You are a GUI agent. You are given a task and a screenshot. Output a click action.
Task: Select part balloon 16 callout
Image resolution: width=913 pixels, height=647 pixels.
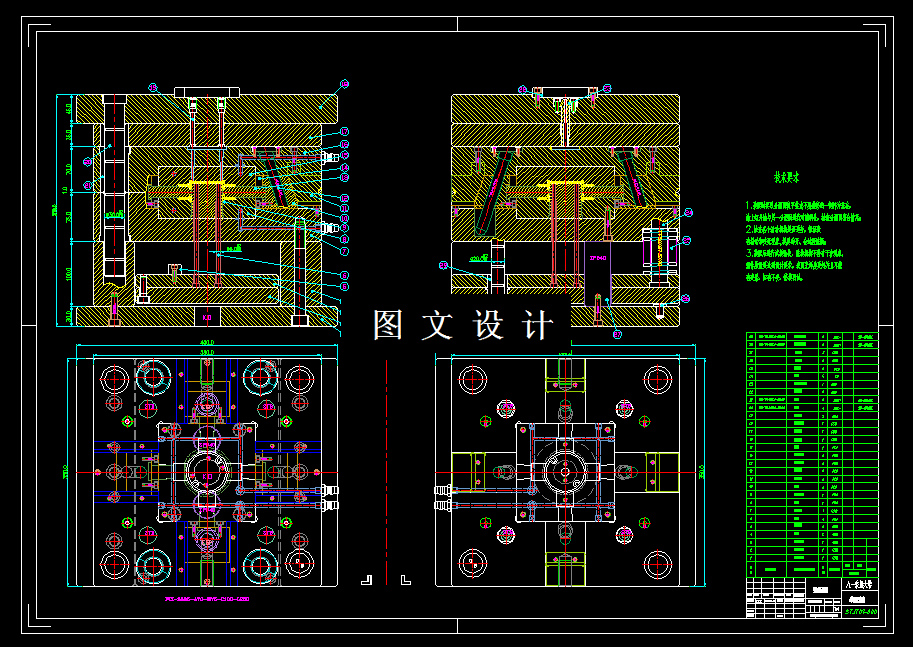click(345, 144)
